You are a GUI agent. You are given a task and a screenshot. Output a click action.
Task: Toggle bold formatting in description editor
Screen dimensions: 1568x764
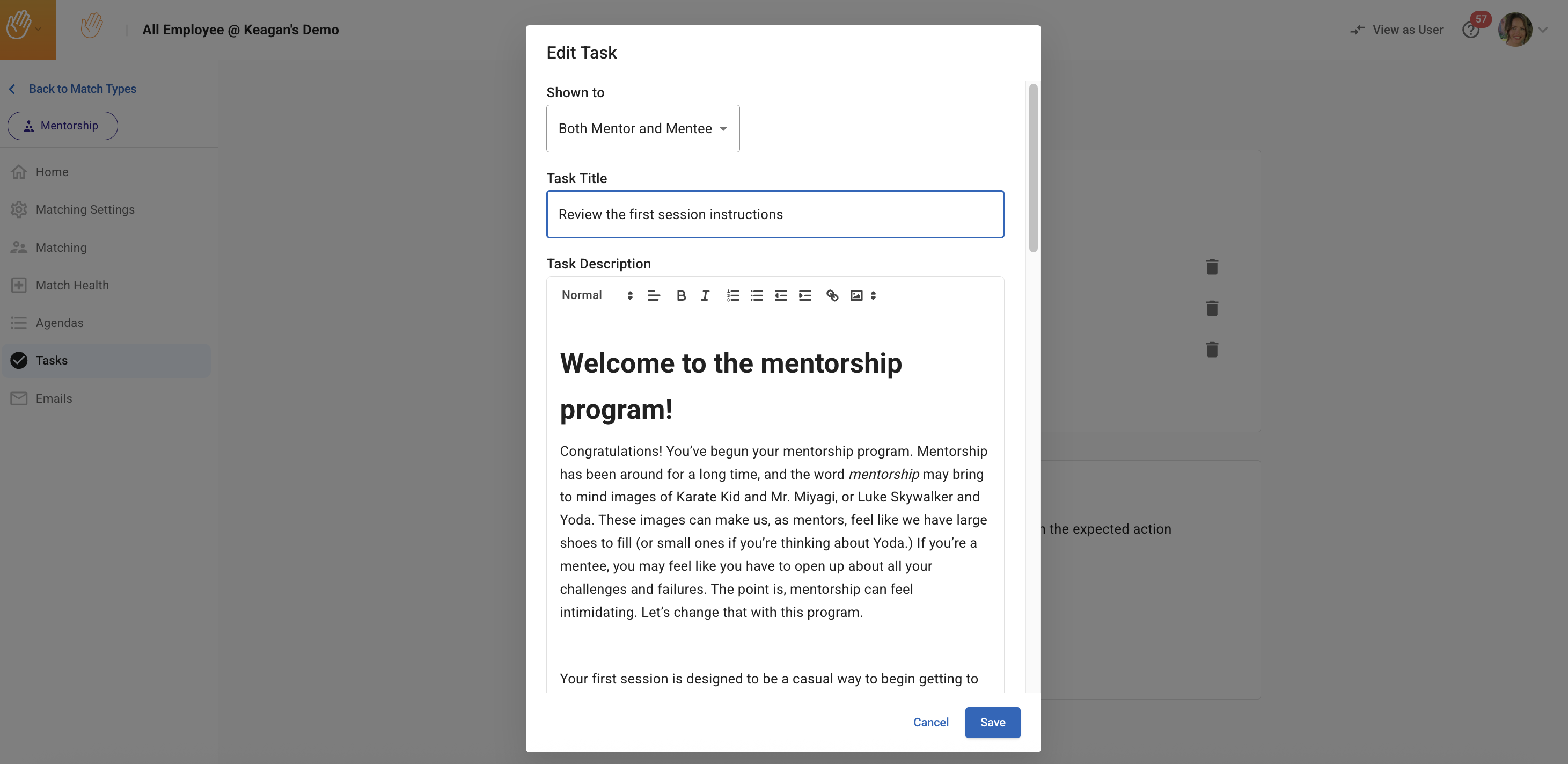pos(681,295)
